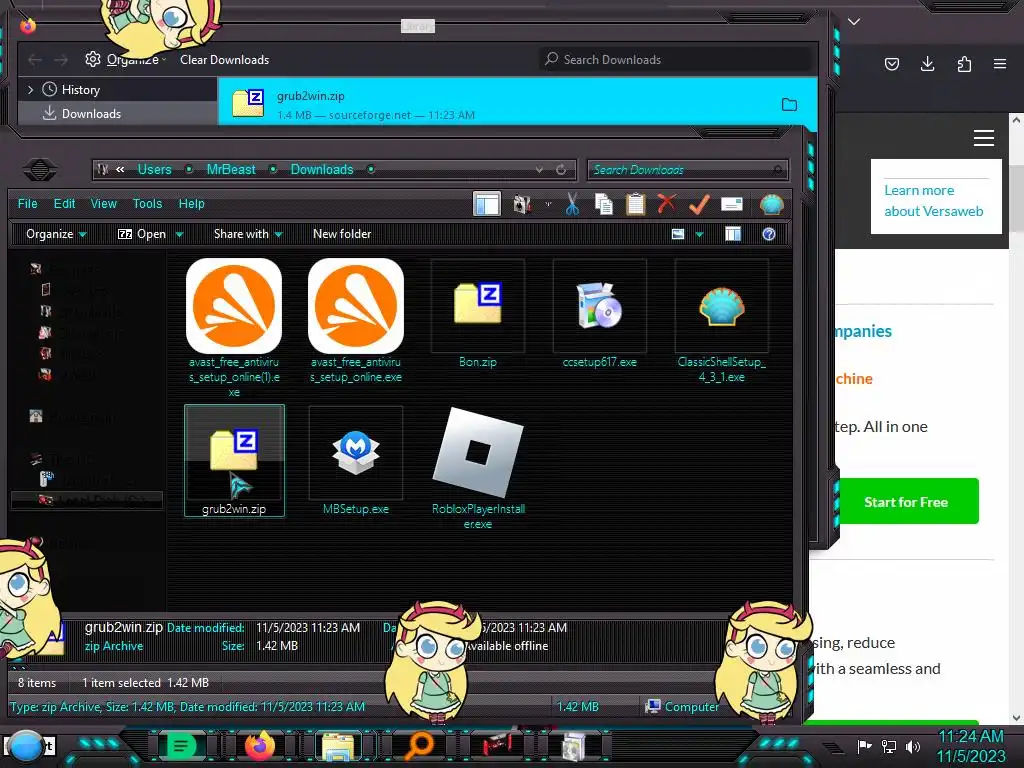Image resolution: width=1024 pixels, height=768 pixels.
Task: Select the MBSetup.exe Malwarebytes installer
Action: click(x=356, y=460)
